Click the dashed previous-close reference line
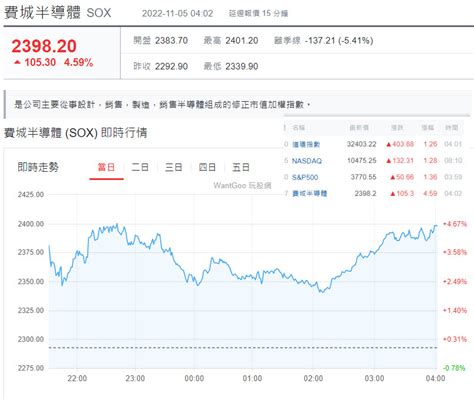 tap(243, 348)
